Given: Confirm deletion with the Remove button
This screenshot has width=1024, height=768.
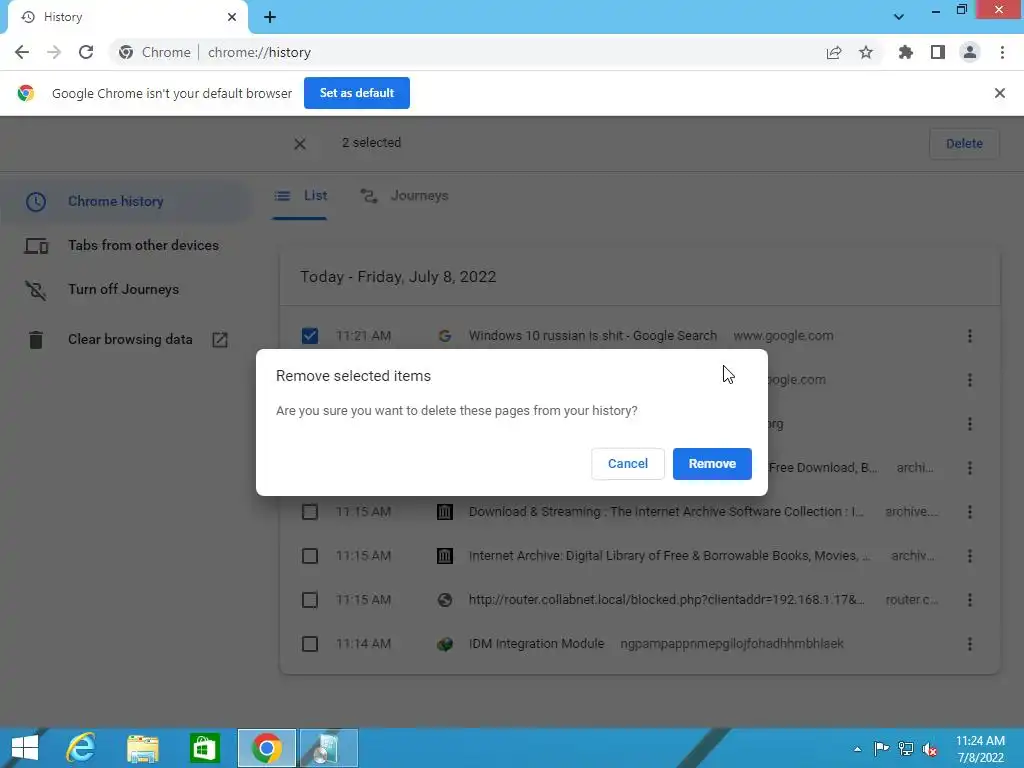Looking at the screenshot, I should coord(712,464).
